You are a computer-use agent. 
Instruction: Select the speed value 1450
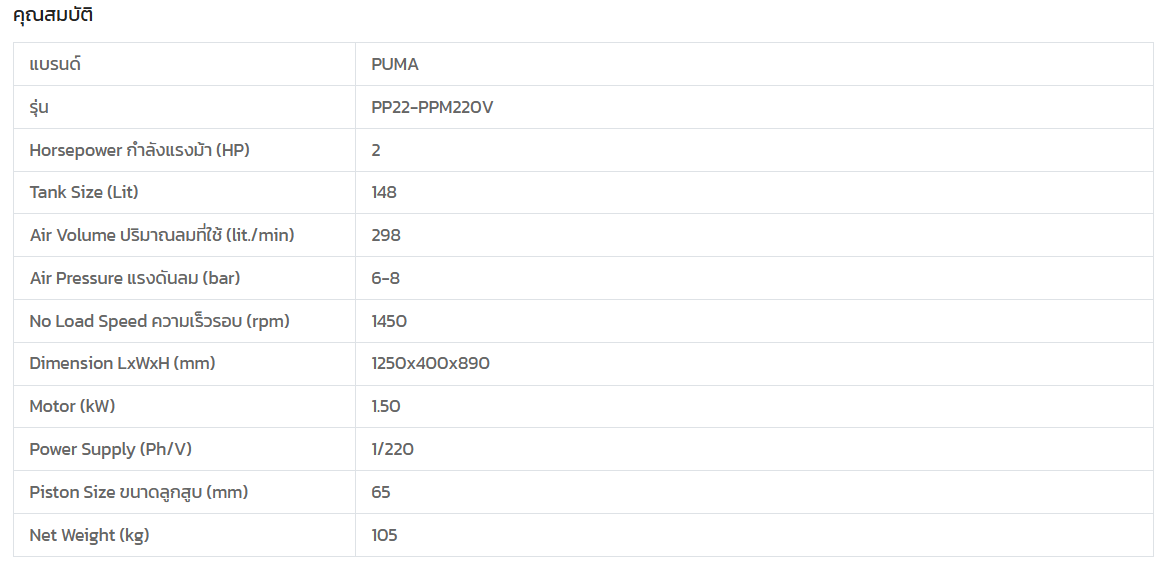(389, 321)
